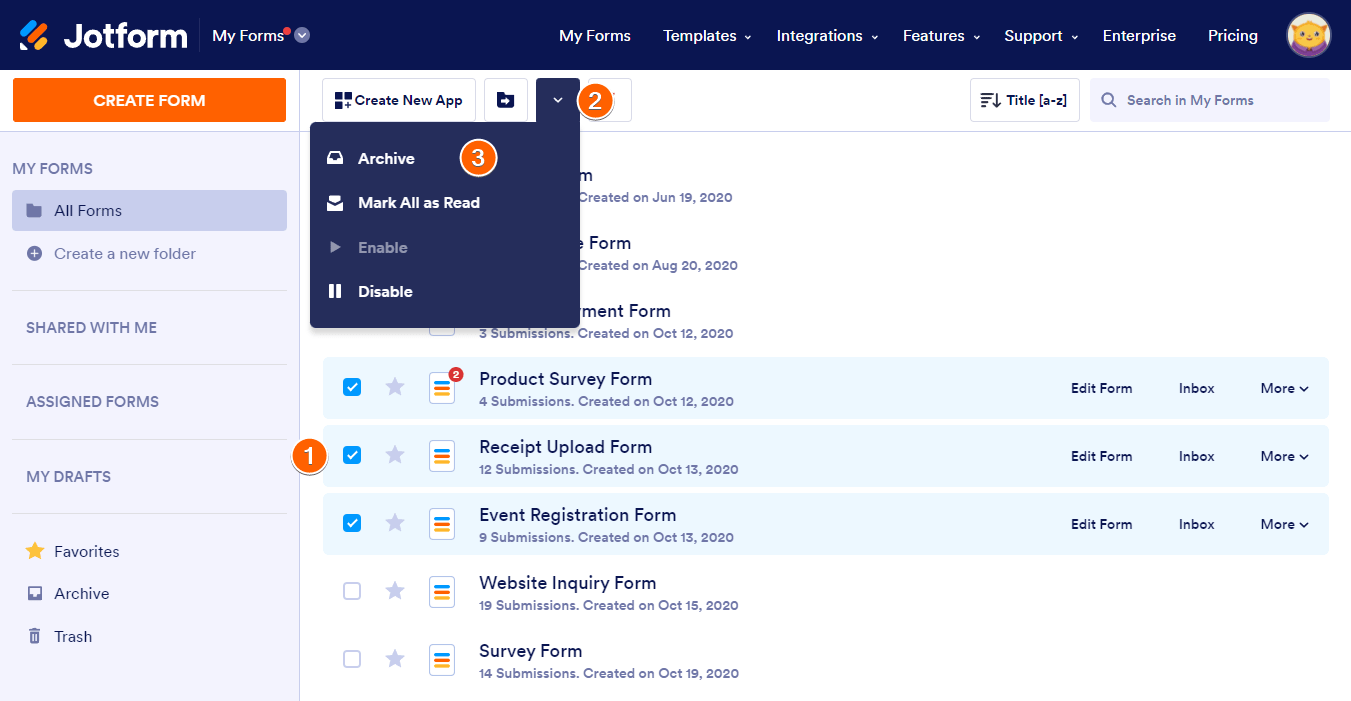Image resolution: width=1351 pixels, height=701 pixels.
Task: Open the user avatar profile menu
Action: click(1308, 36)
